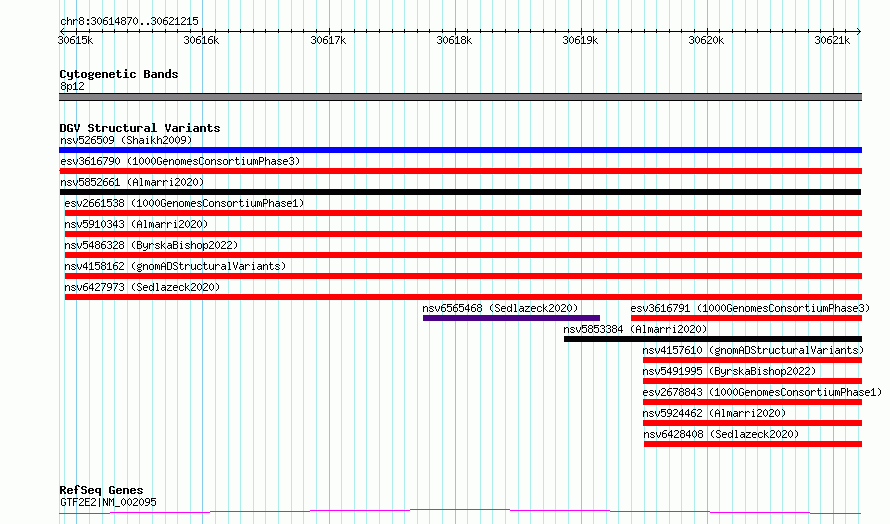Click the right arrowhead on the ruler
This screenshot has width=890, height=524.
pos(859,31)
